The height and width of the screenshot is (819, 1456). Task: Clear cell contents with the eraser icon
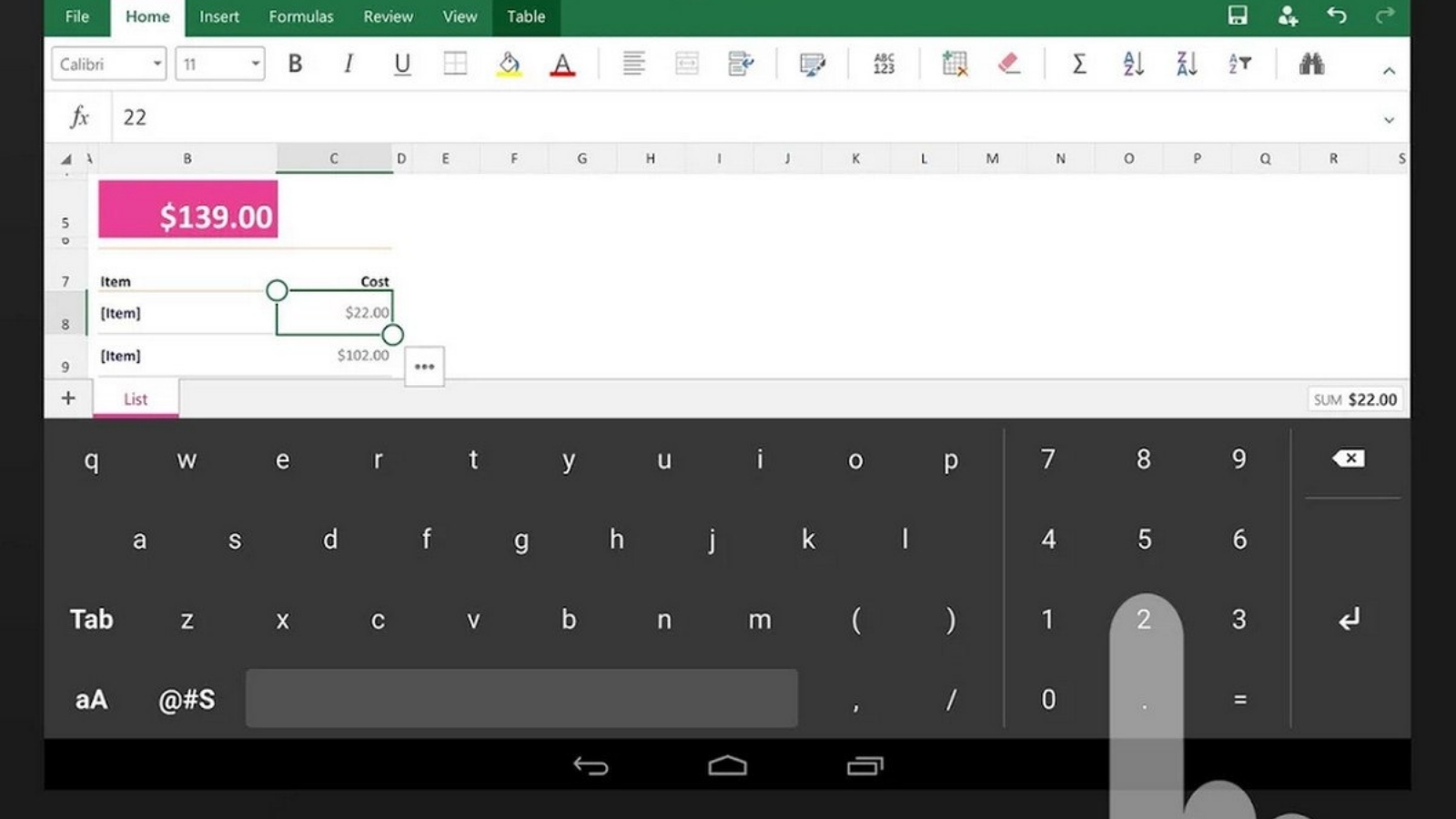[x=1008, y=63]
